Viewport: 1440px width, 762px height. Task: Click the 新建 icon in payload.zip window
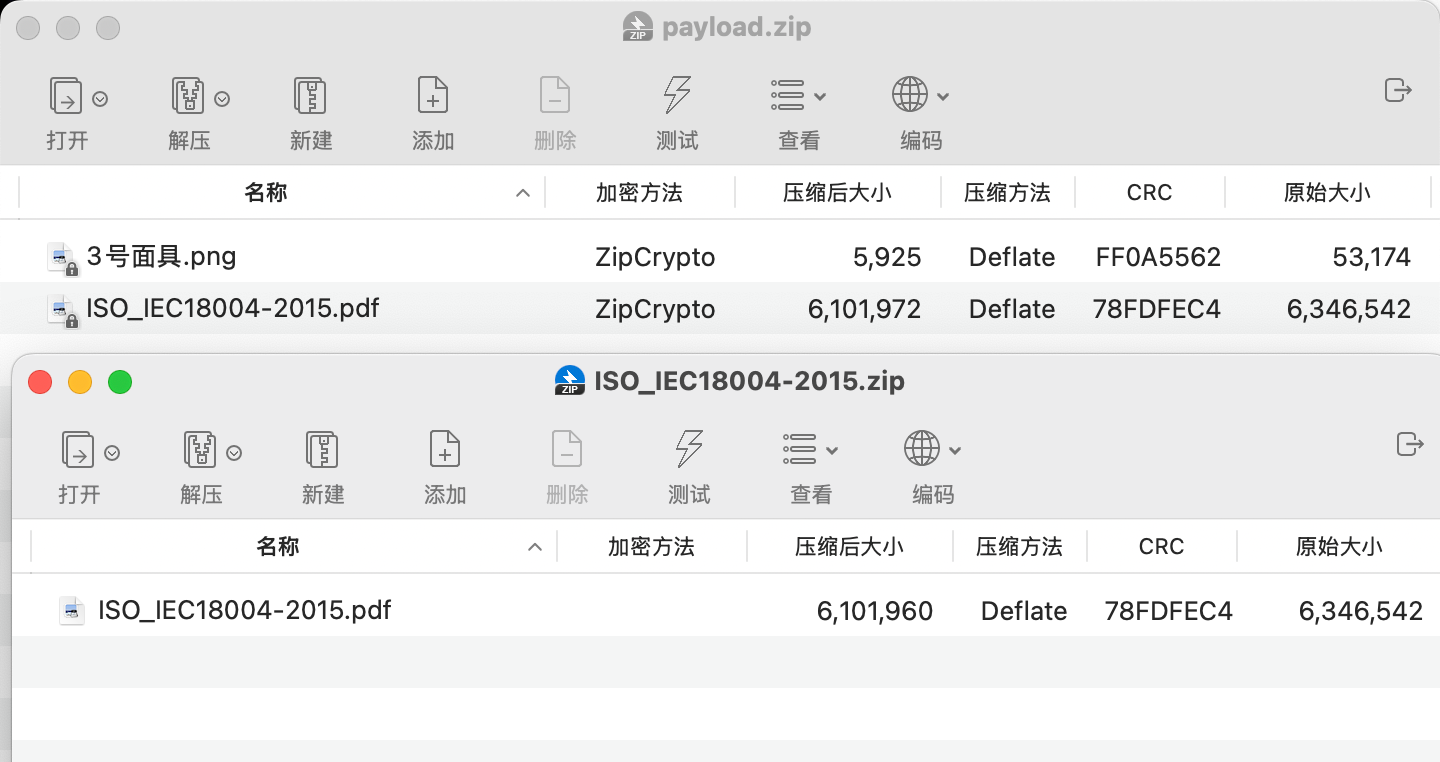[310, 96]
